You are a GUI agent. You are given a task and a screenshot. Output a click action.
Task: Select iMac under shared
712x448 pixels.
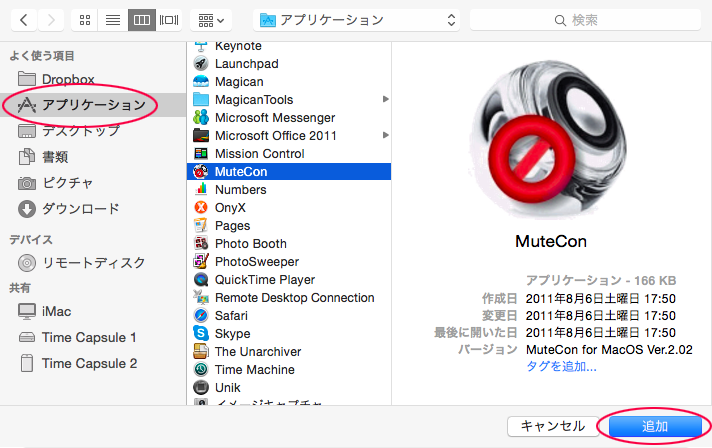[93, 311]
